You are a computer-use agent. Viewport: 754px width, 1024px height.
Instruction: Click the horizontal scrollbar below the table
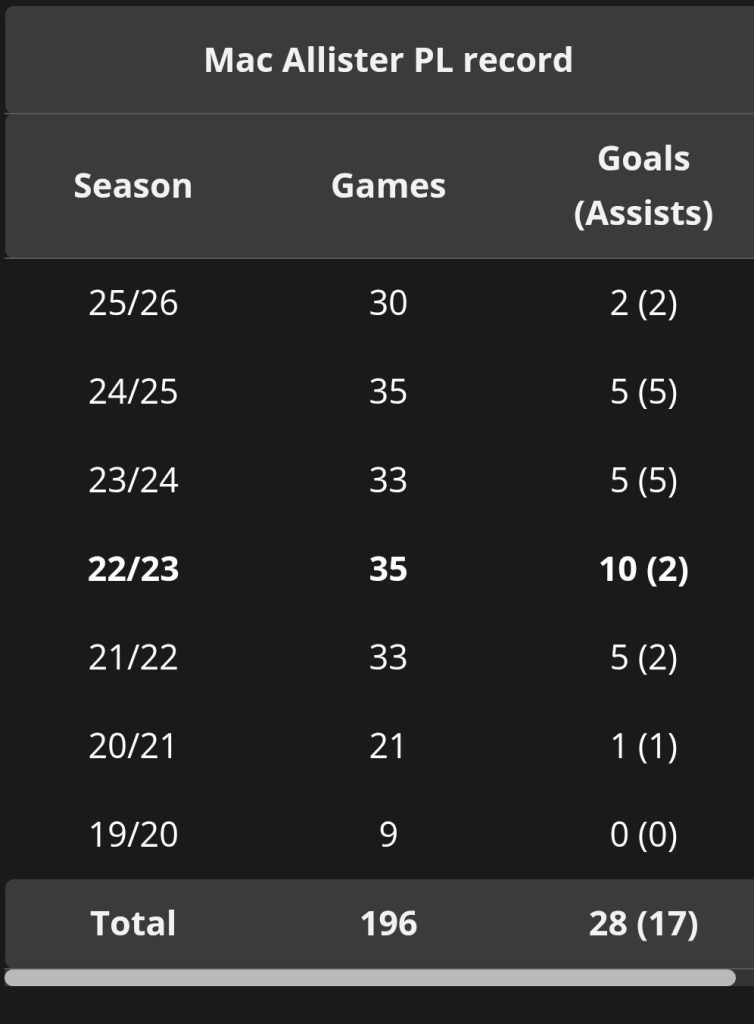point(370,977)
